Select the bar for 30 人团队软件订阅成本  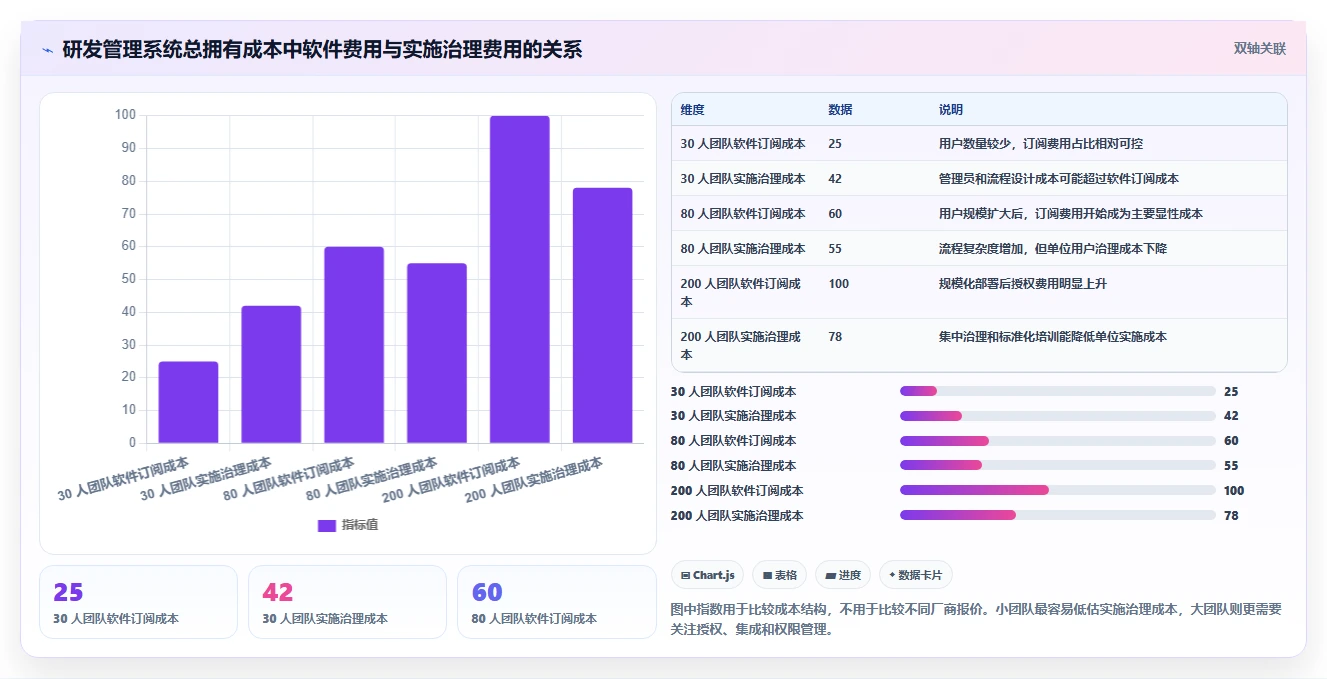pyautogui.click(x=188, y=402)
